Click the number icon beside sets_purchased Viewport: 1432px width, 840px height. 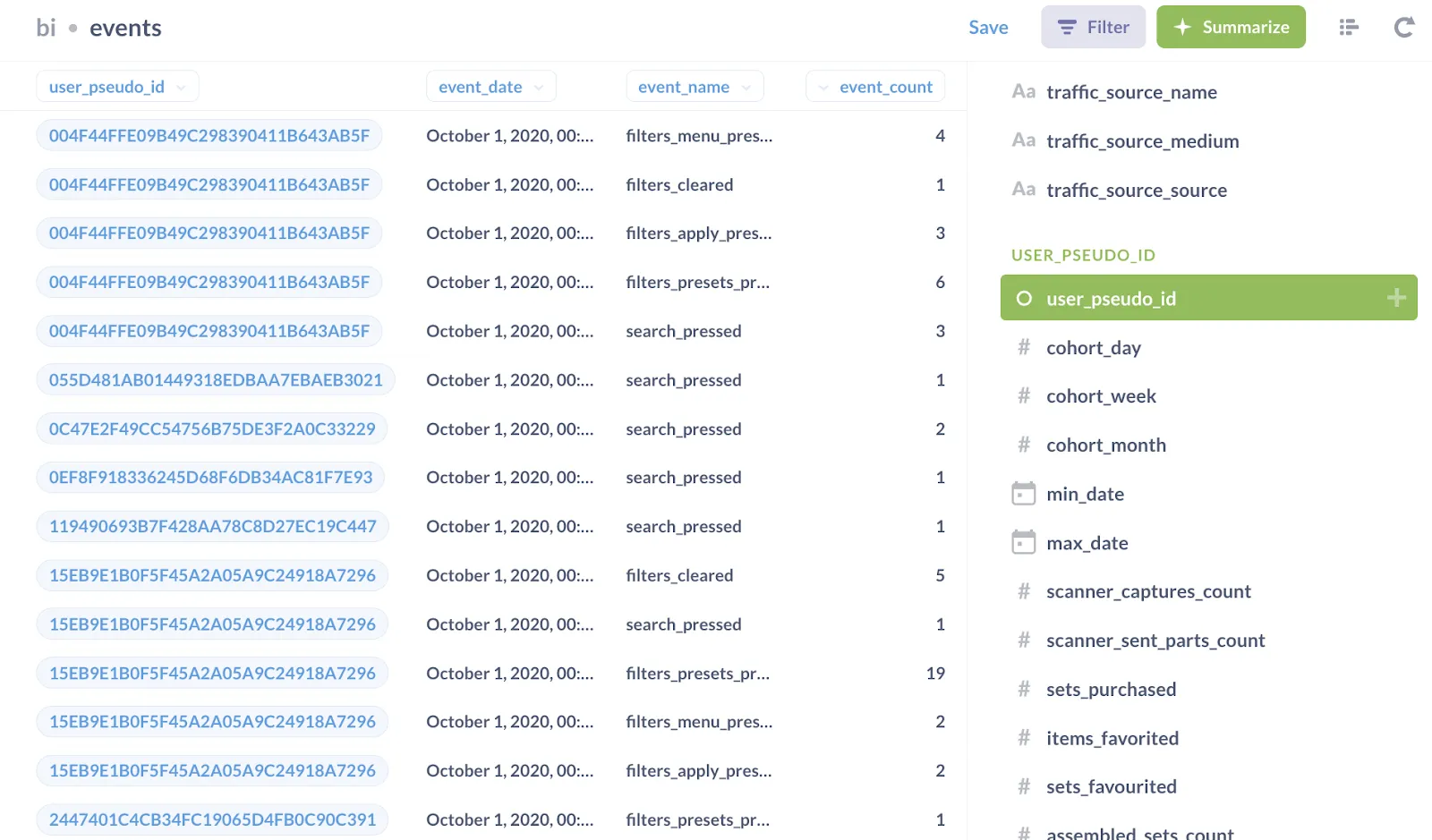click(1023, 689)
